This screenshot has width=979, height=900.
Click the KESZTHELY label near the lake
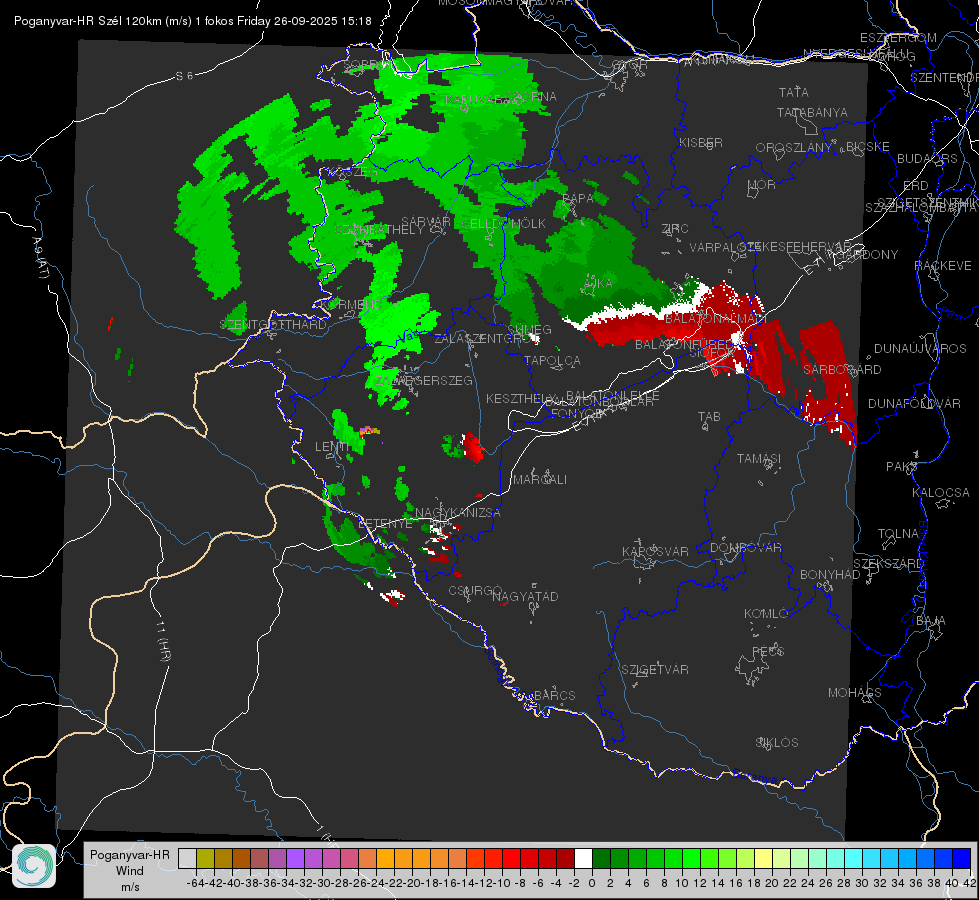[521, 398]
